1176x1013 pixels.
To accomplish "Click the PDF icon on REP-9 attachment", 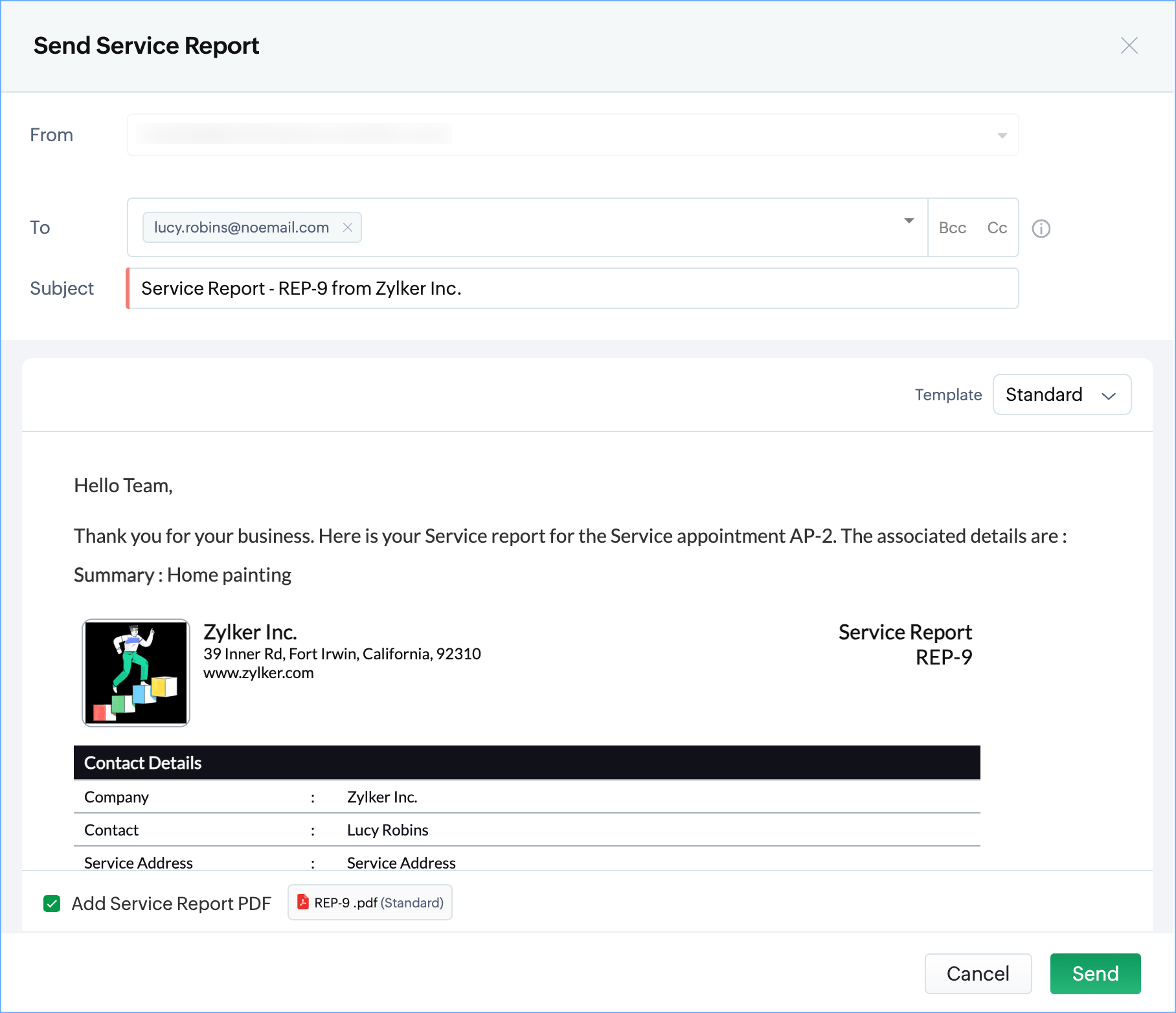I will (302, 902).
